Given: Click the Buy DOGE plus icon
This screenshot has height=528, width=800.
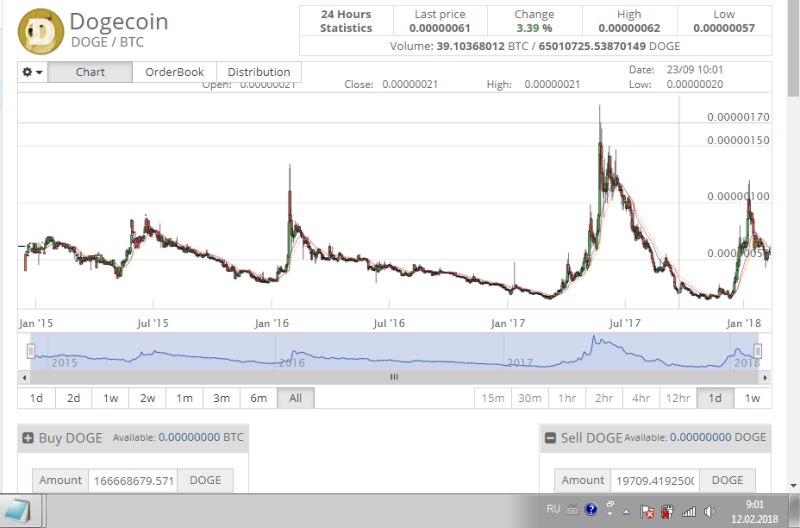Looking at the screenshot, I should click(27, 438).
